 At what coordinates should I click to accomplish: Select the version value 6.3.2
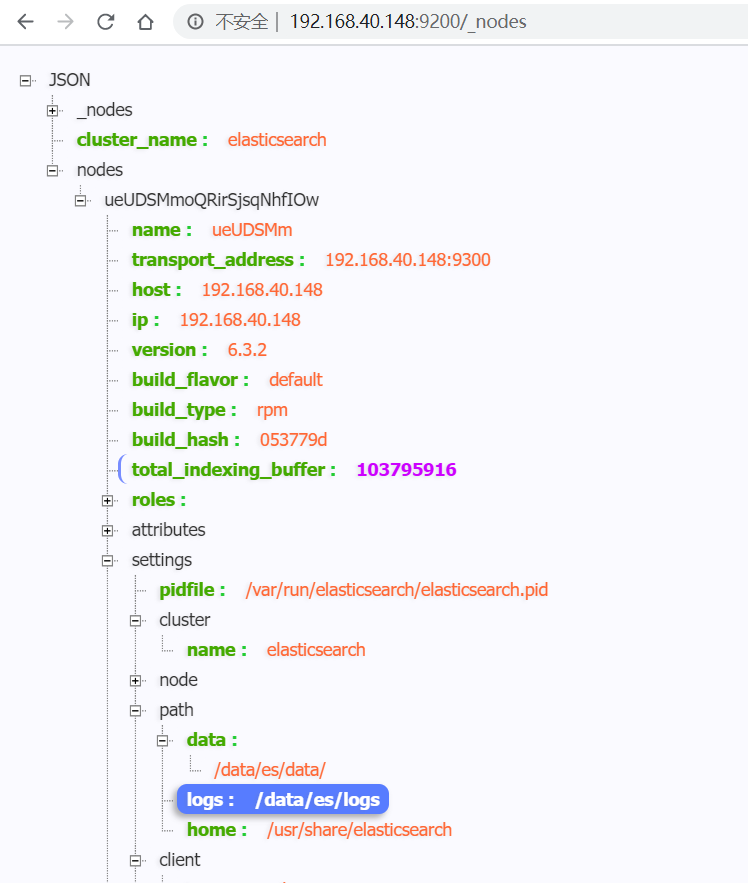pyautogui.click(x=247, y=350)
